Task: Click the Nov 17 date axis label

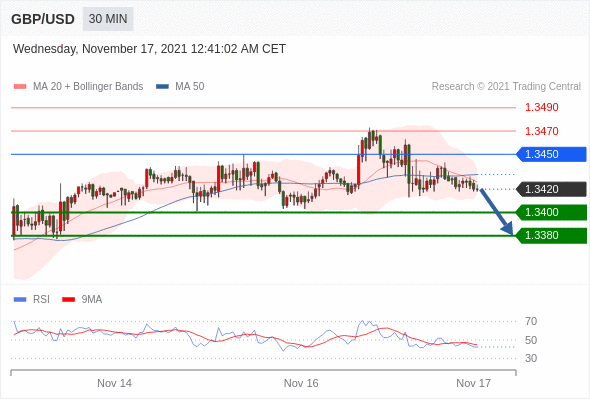Action: coord(473,383)
